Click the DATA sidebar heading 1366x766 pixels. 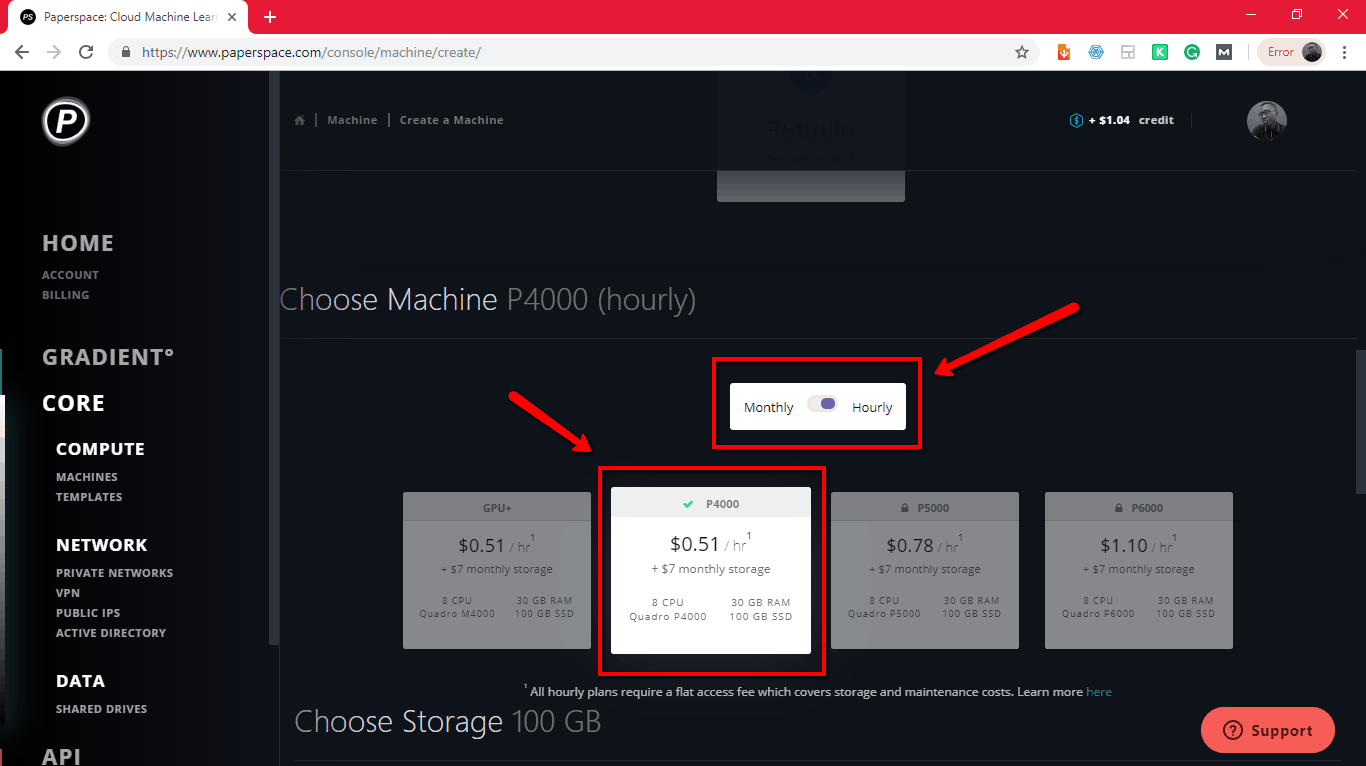pos(80,681)
